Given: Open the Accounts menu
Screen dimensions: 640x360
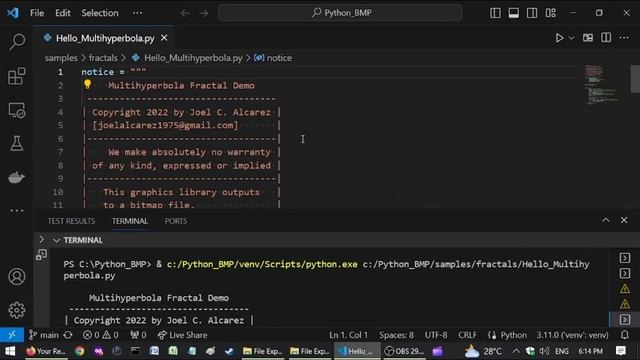Looking at the screenshot, I should coord(17,277).
